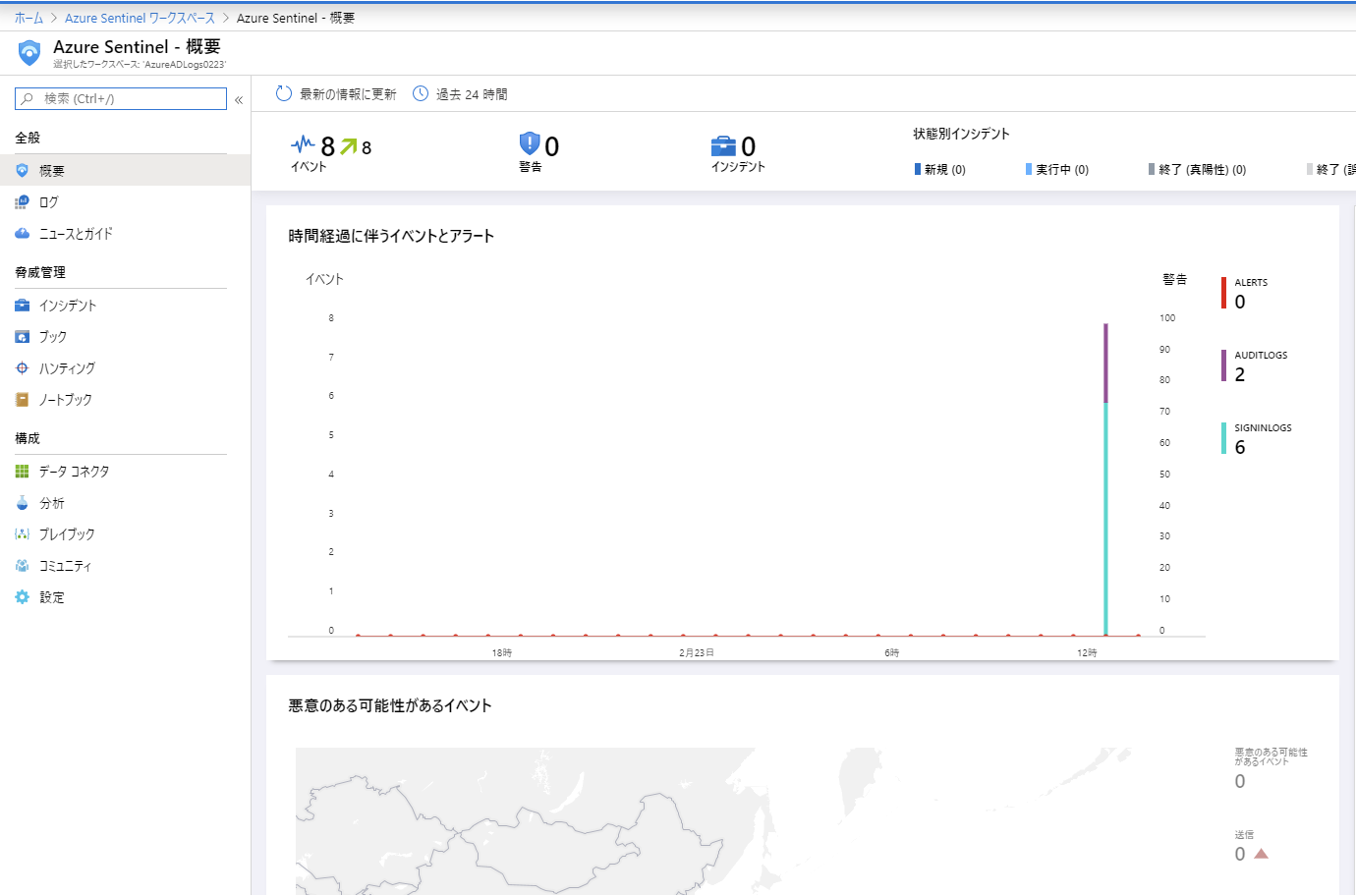Open データ コネクタ menu item
Image resolution: width=1356 pixels, height=896 pixels.
coord(125,472)
